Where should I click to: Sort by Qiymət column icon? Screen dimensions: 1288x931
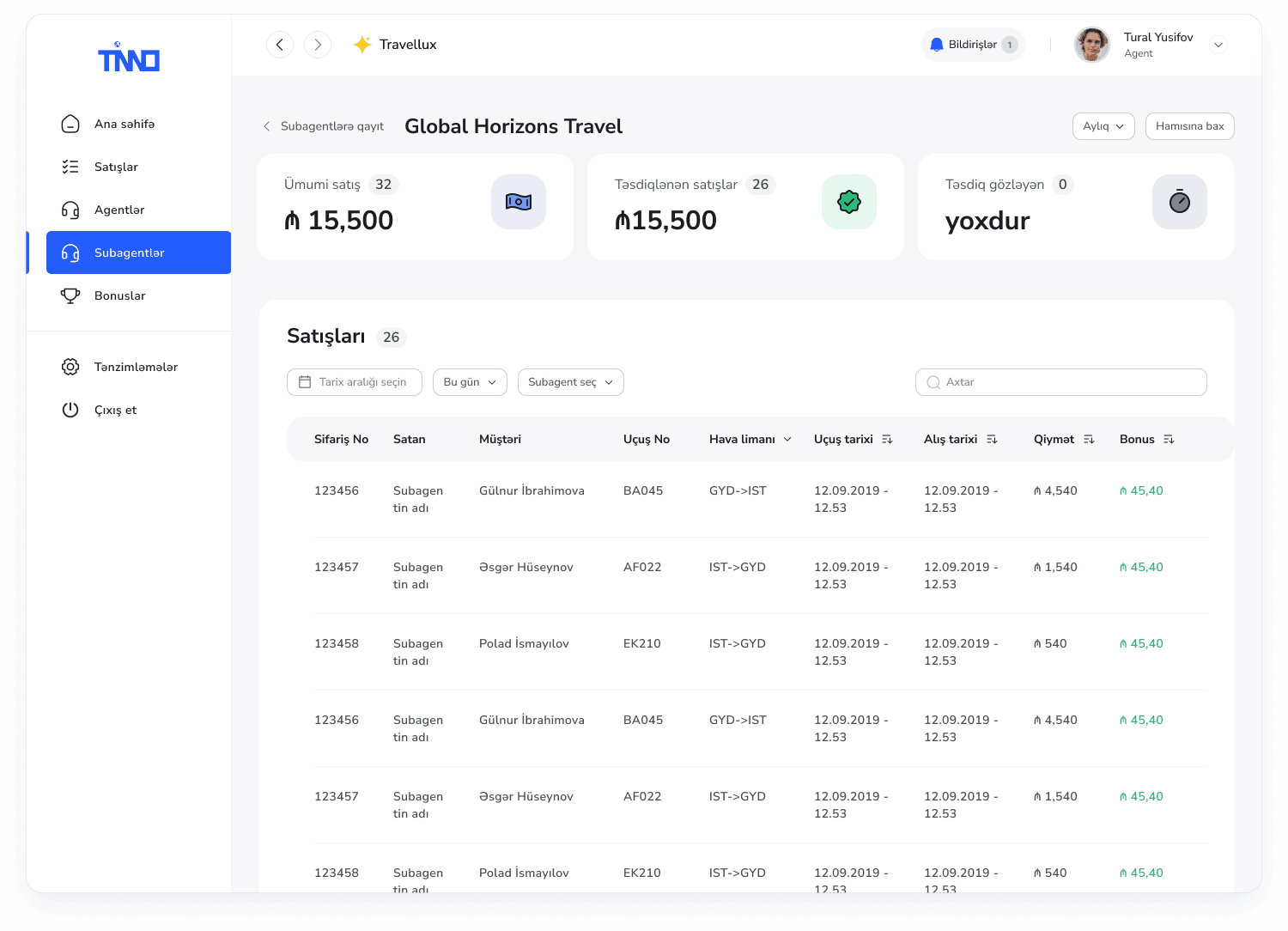point(1089,439)
